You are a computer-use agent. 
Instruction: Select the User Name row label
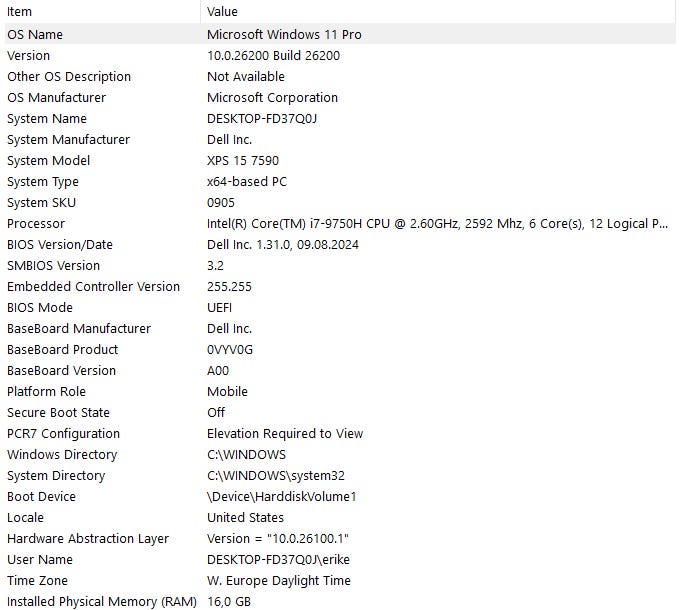tap(40, 559)
